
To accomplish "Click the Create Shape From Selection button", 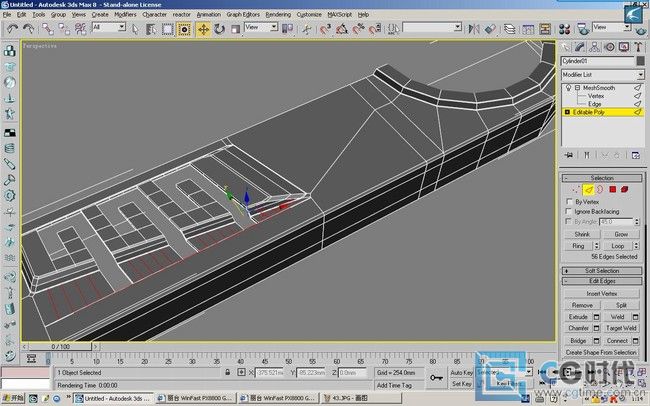I will pos(601,353).
